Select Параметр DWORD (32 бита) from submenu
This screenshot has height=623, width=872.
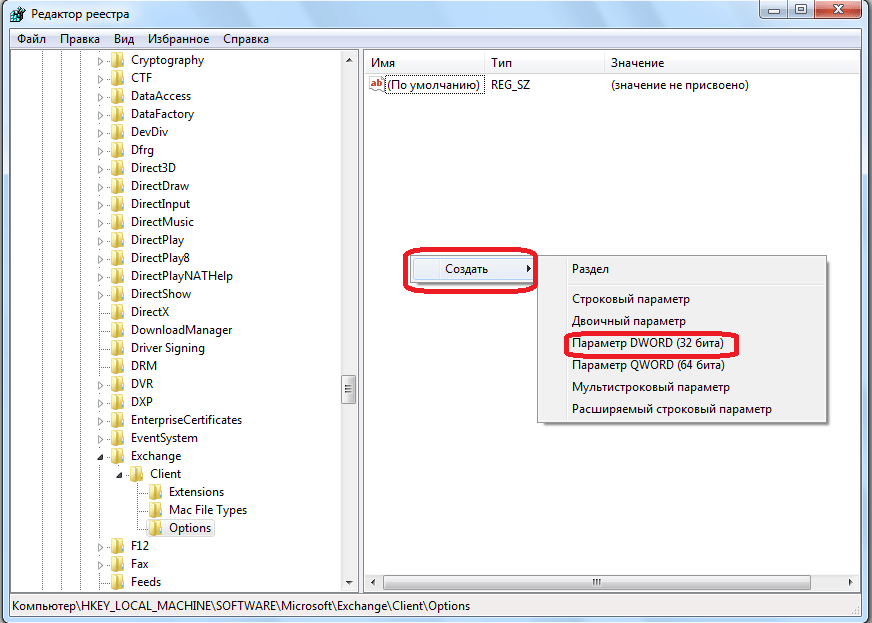click(652, 344)
